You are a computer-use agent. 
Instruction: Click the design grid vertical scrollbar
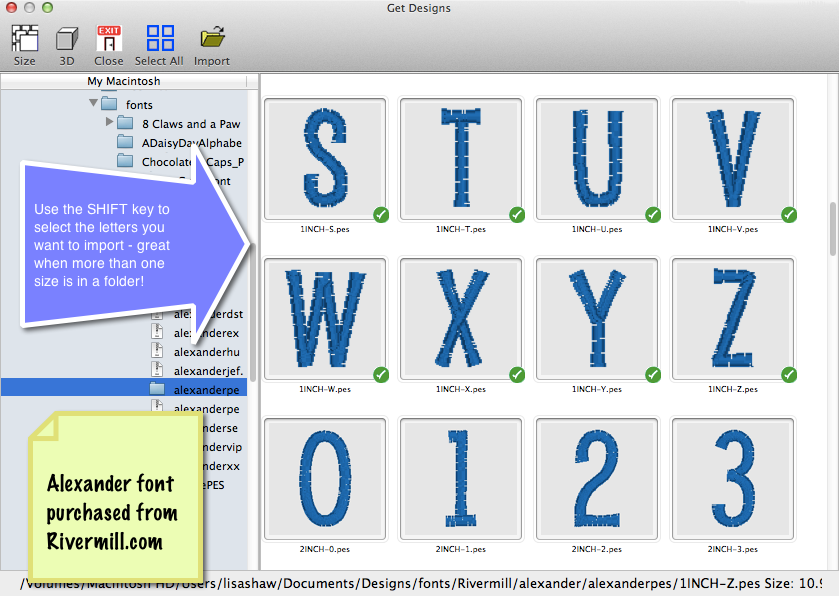(x=832, y=230)
